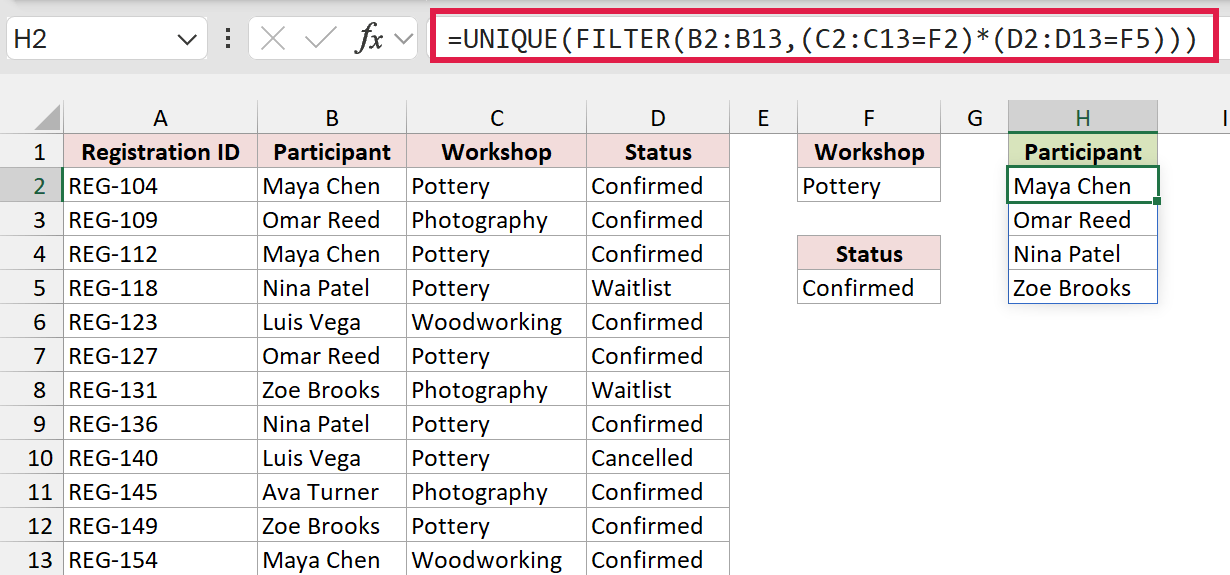
Task: Select column B header
Action: pos(332,118)
